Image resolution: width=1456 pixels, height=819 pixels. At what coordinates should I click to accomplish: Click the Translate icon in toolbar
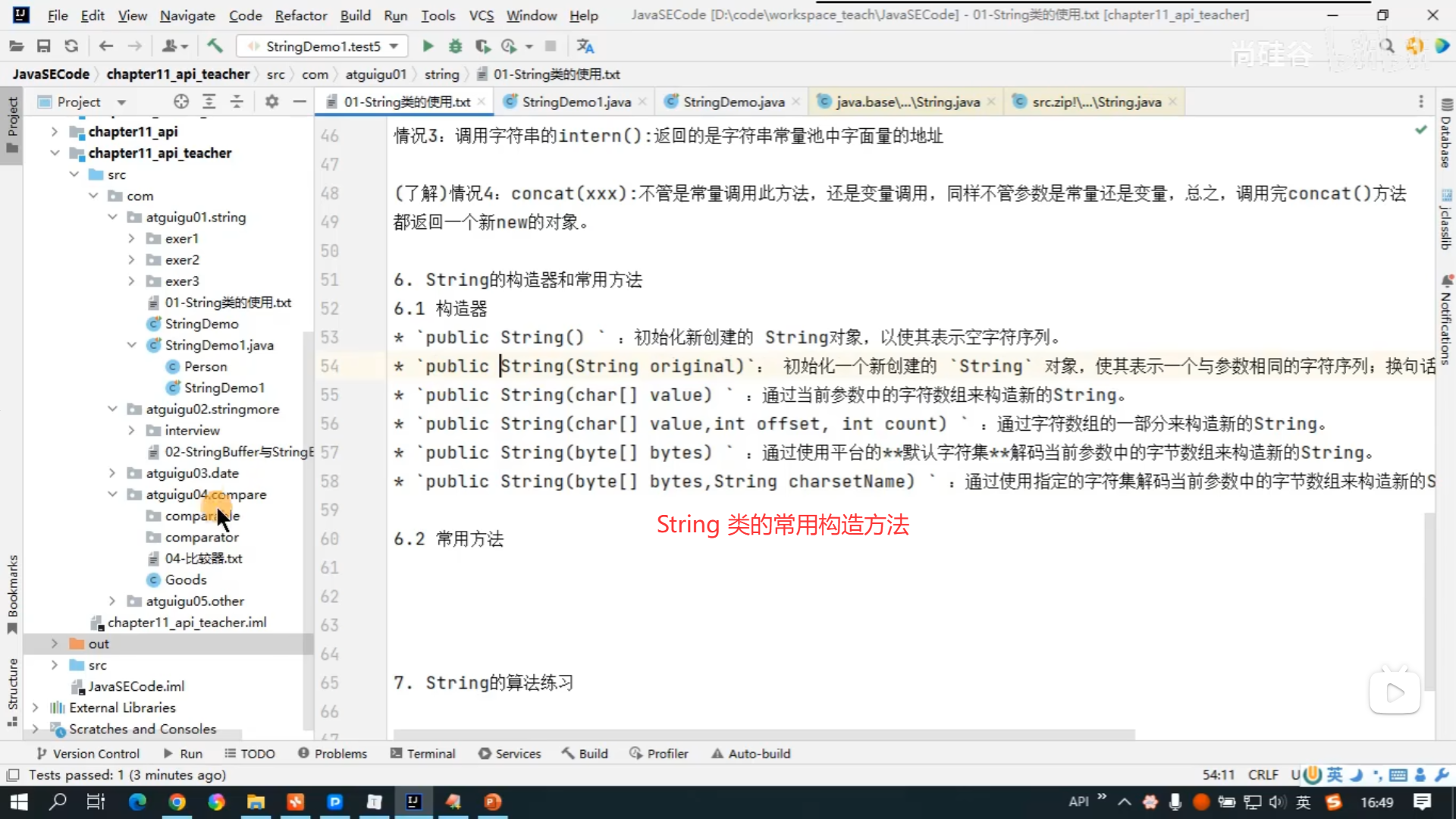click(585, 46)
